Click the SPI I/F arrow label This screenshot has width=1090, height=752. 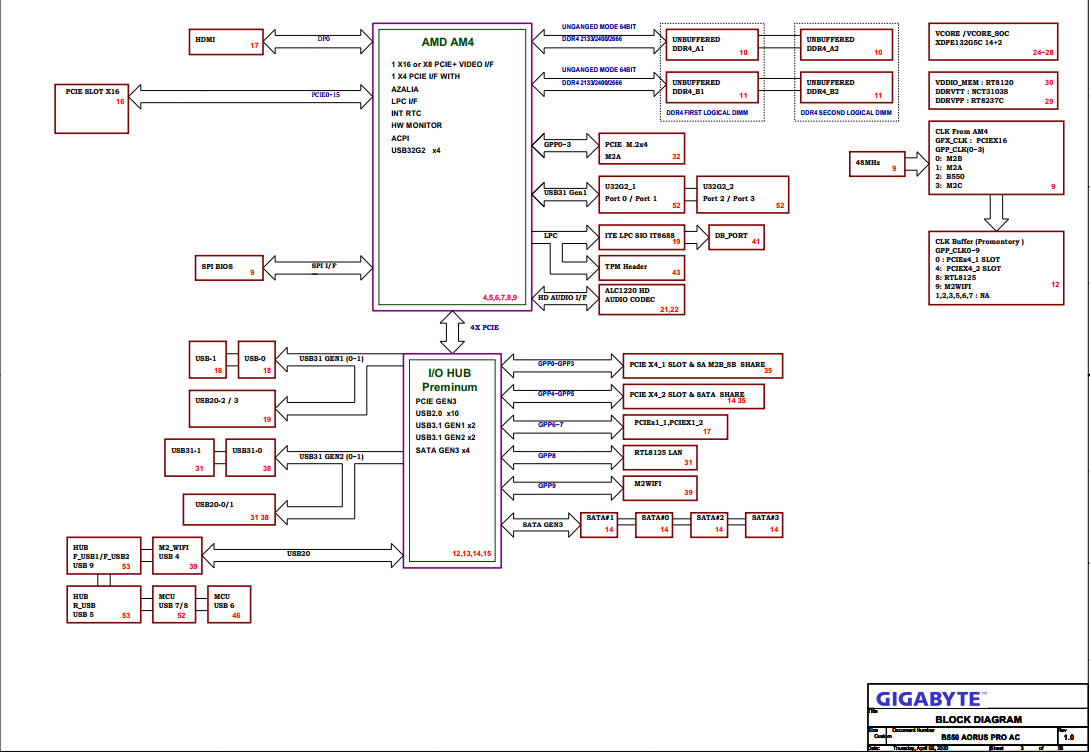(324, 265)
